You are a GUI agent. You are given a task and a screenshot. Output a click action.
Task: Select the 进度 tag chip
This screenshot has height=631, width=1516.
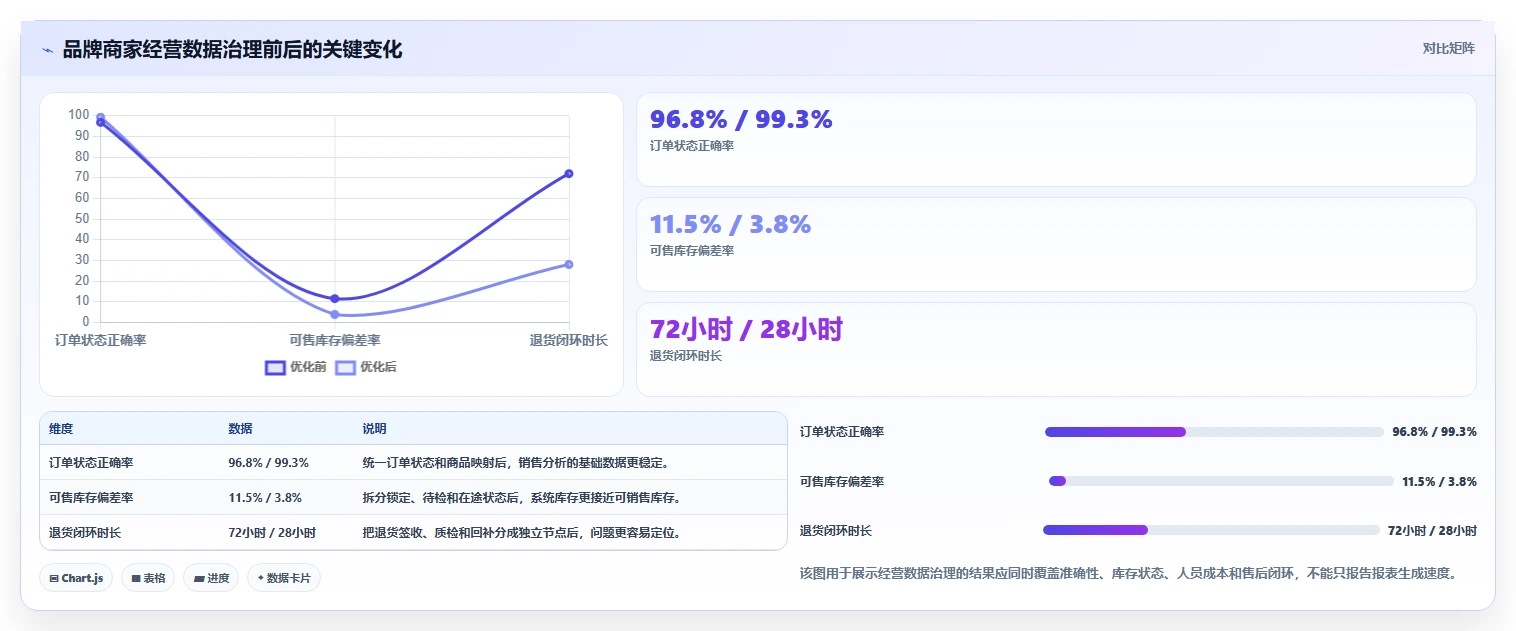pos(211,578)
